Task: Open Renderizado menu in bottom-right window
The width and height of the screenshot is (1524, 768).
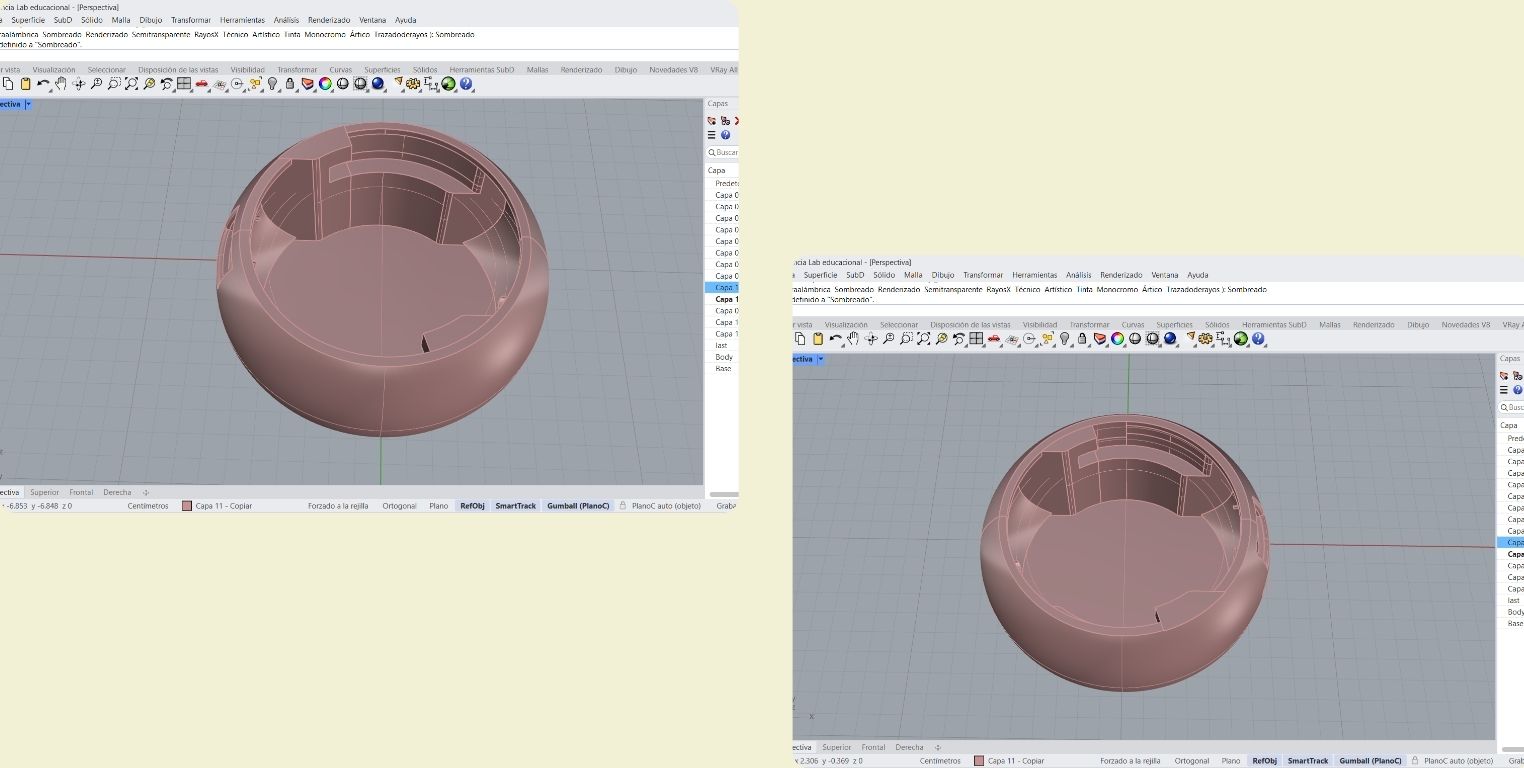Action: [1121, 275]
